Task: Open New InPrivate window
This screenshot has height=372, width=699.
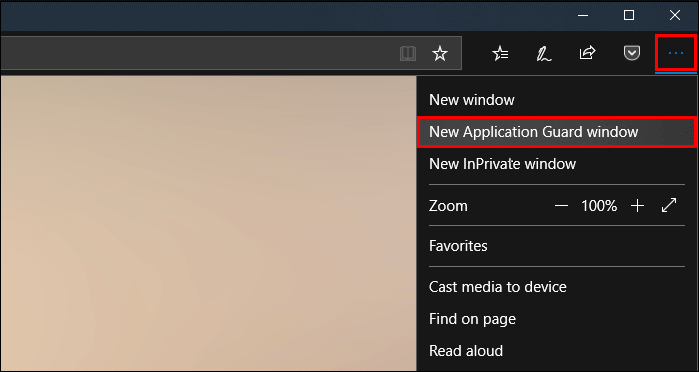Action: click(x=557, y=164)
